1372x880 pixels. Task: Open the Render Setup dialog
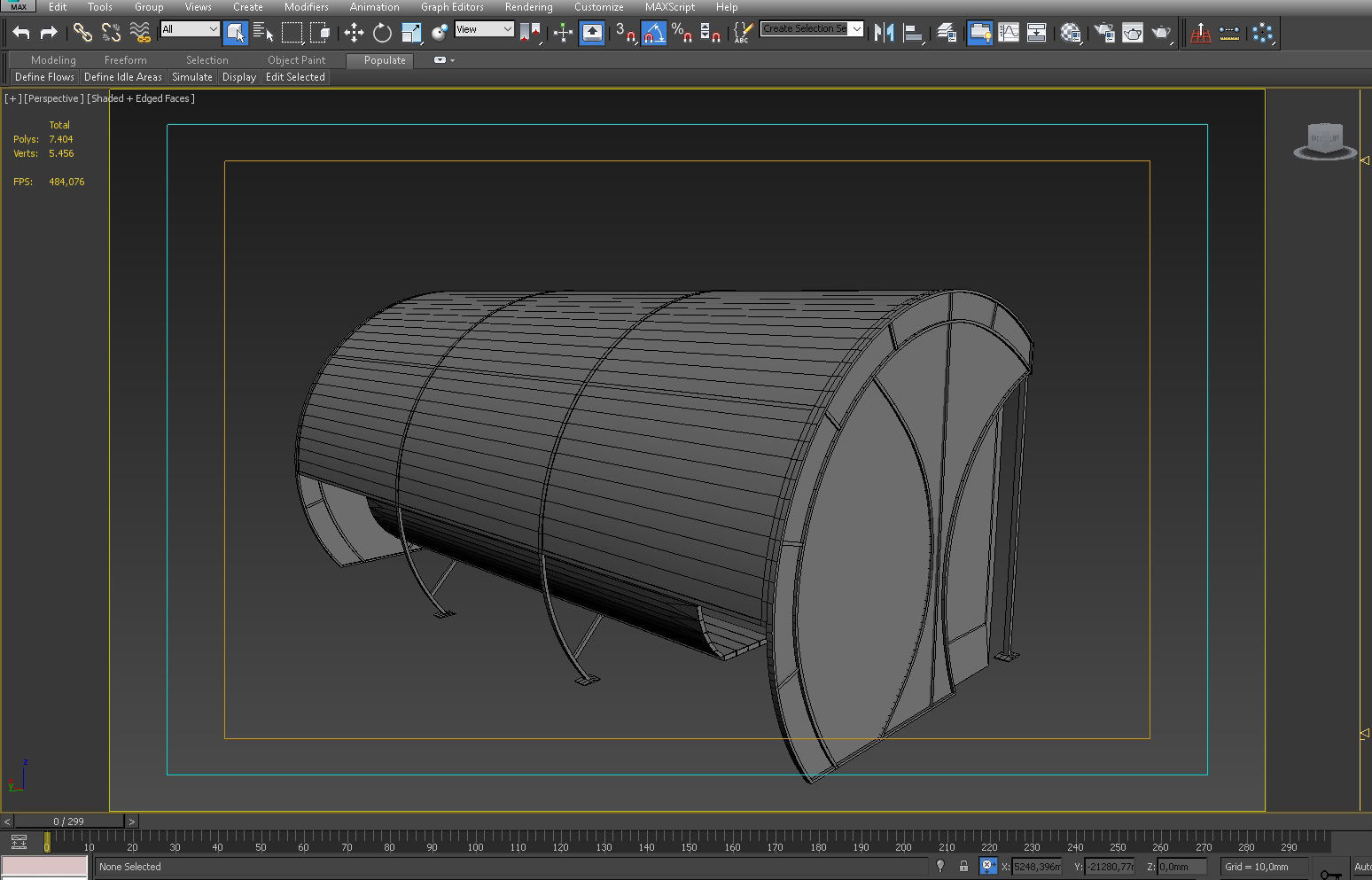(x=1103, y=33)
